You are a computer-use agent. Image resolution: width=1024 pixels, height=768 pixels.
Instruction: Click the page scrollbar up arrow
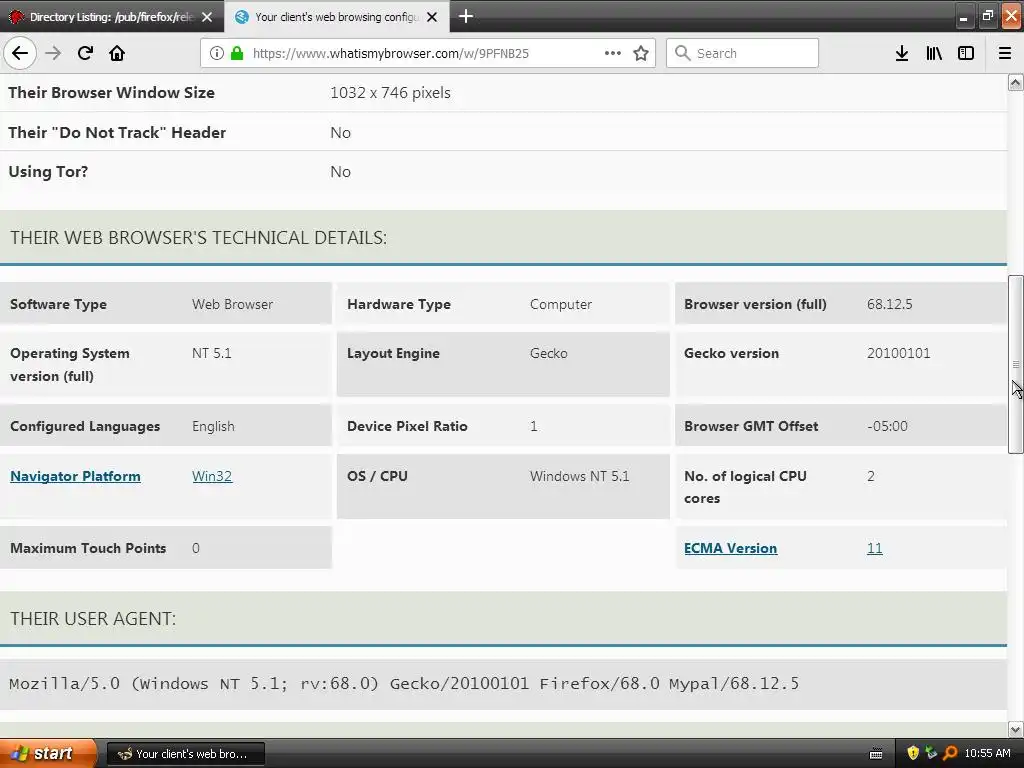[1015, 82]
